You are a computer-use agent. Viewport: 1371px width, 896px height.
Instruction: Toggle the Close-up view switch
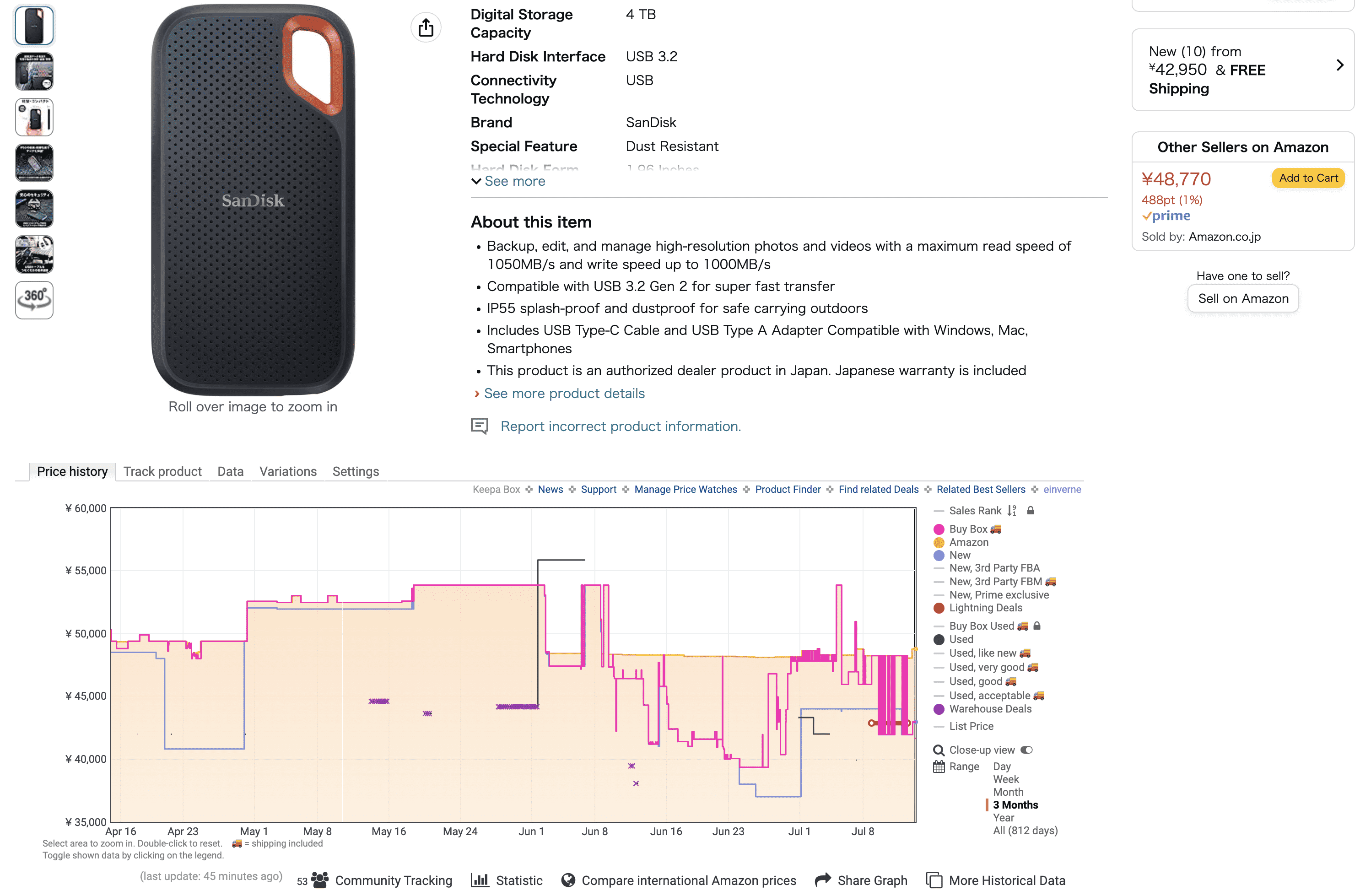(1026, 750)
